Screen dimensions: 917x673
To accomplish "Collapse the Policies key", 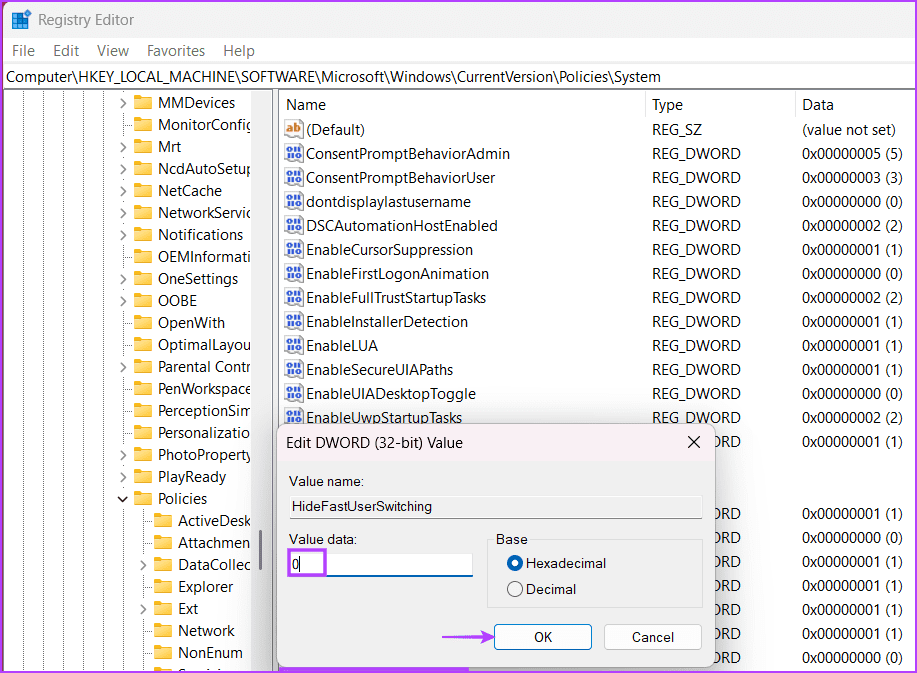I will point(122,498).
